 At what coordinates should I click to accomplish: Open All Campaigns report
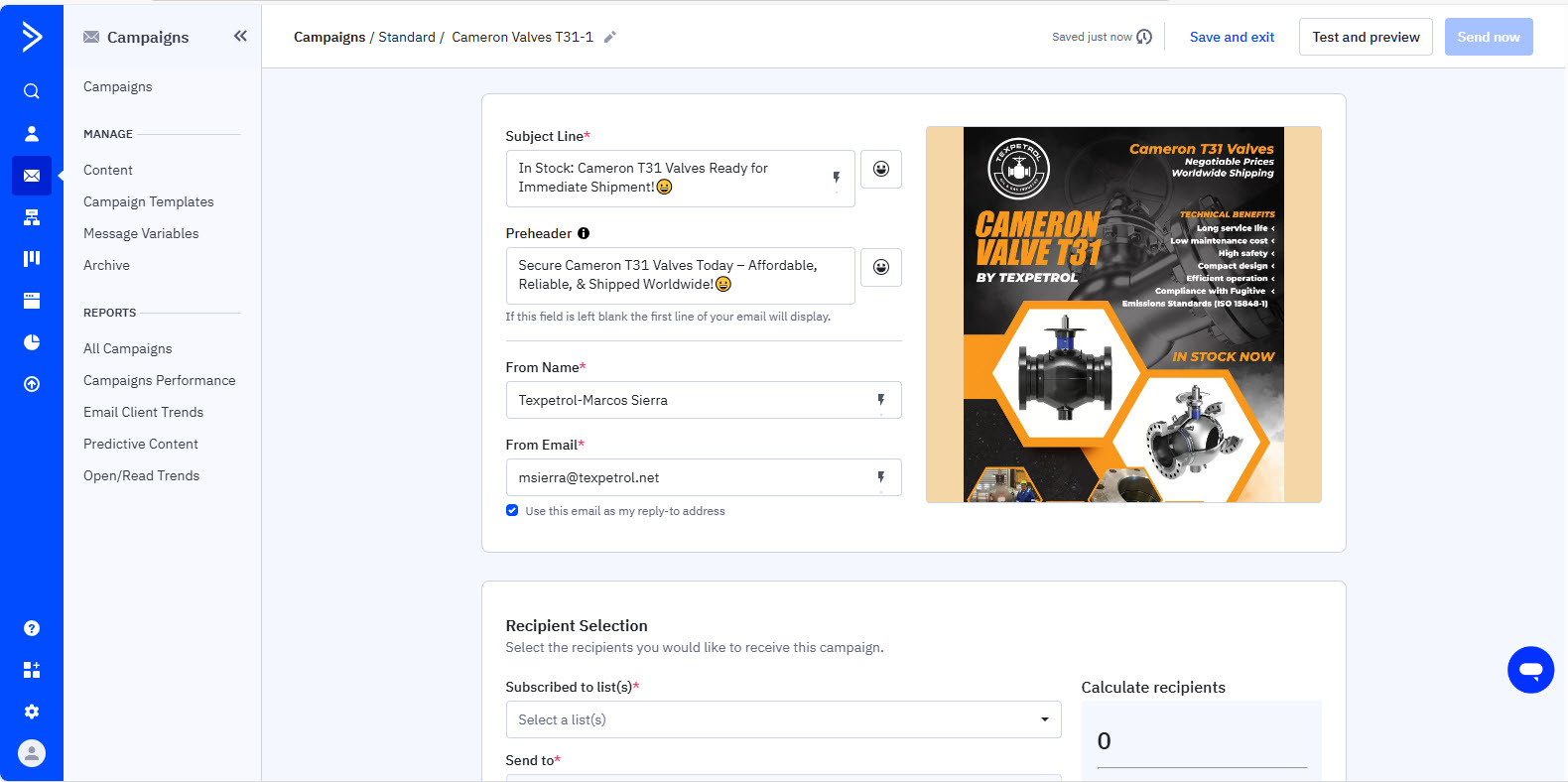pyautogui.click(x=128, y=348)
